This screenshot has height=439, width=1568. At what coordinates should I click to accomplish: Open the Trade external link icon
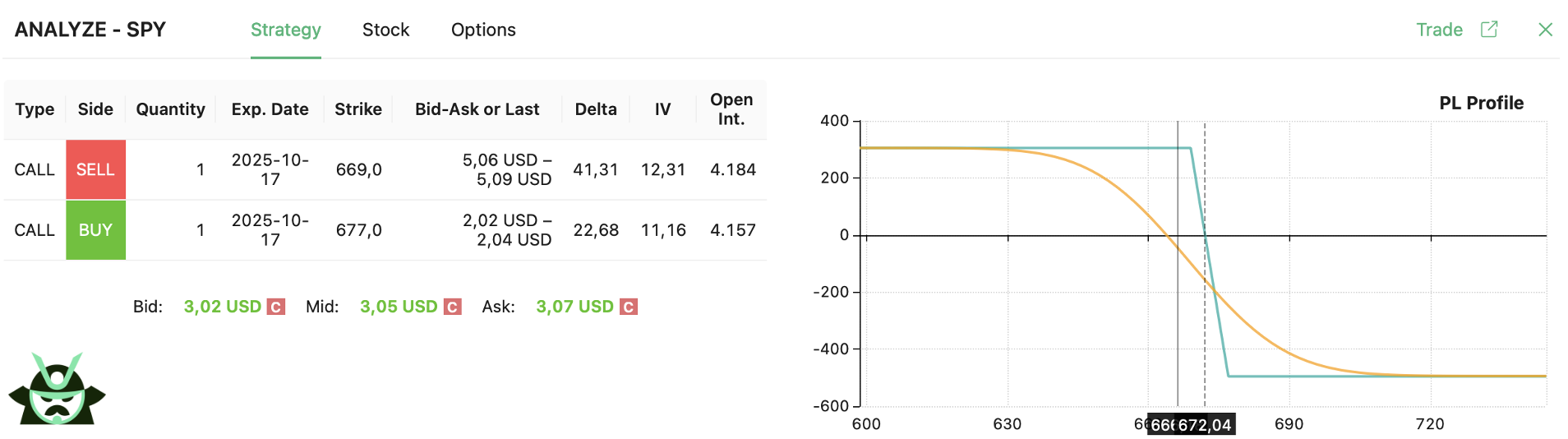pos(1489,30)
